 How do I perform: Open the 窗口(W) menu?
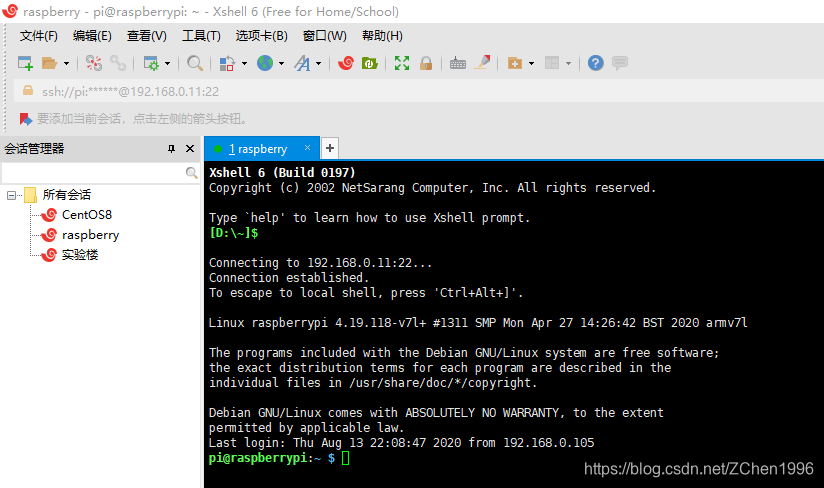pyautogui.click(x=325, y=36)
